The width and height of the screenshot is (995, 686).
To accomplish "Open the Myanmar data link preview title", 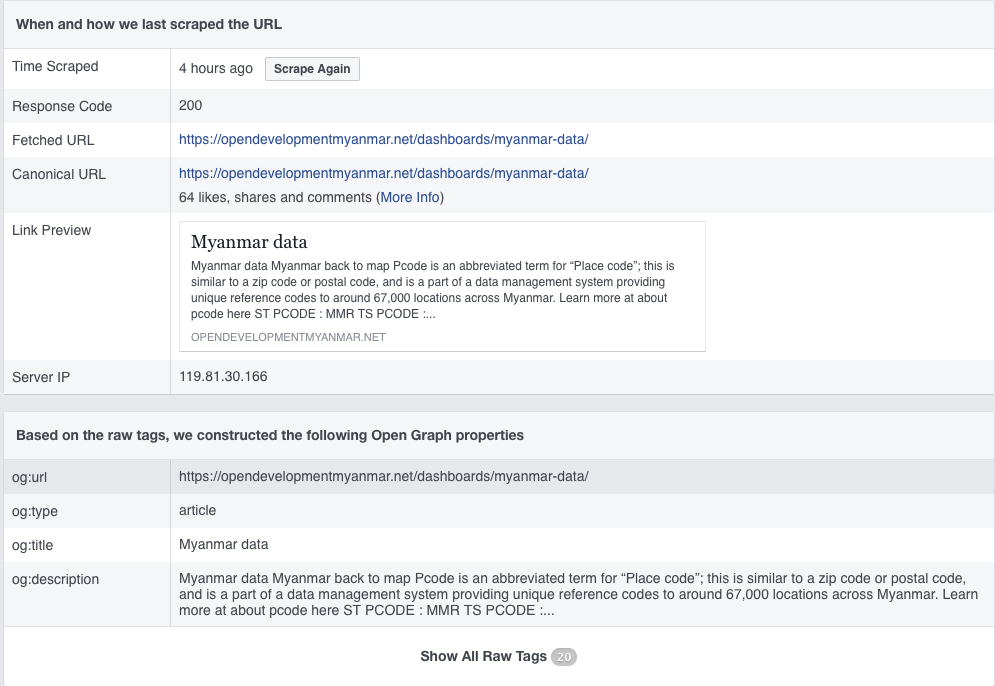I will click(x=249, y=242).
